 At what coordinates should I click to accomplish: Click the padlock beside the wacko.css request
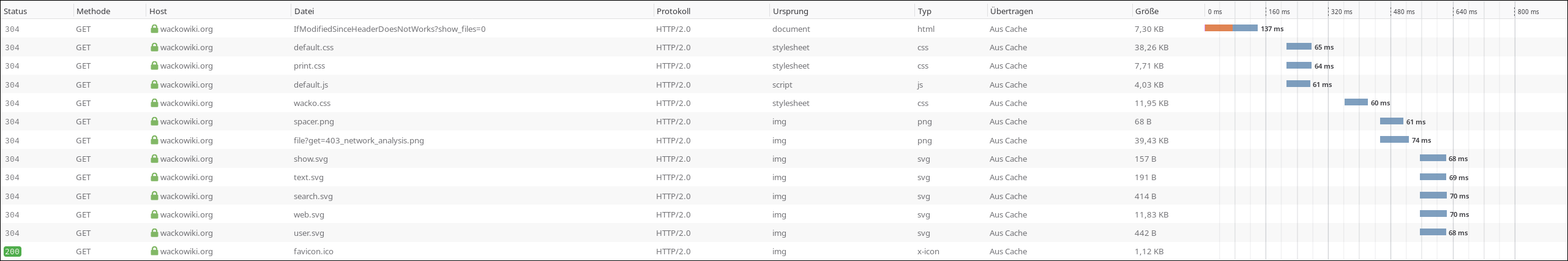tap(154, 103)
